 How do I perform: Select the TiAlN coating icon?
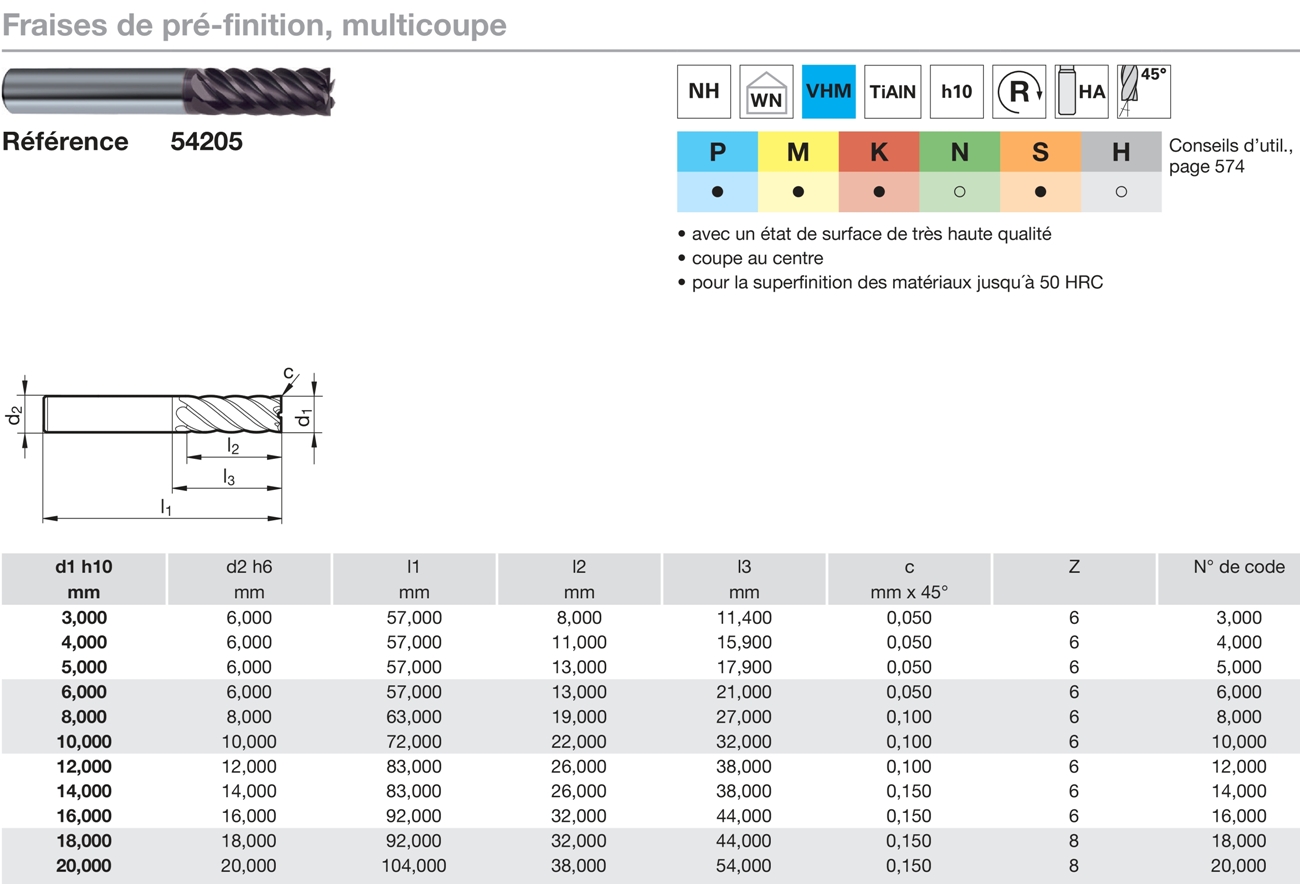(x=892, y=91)
